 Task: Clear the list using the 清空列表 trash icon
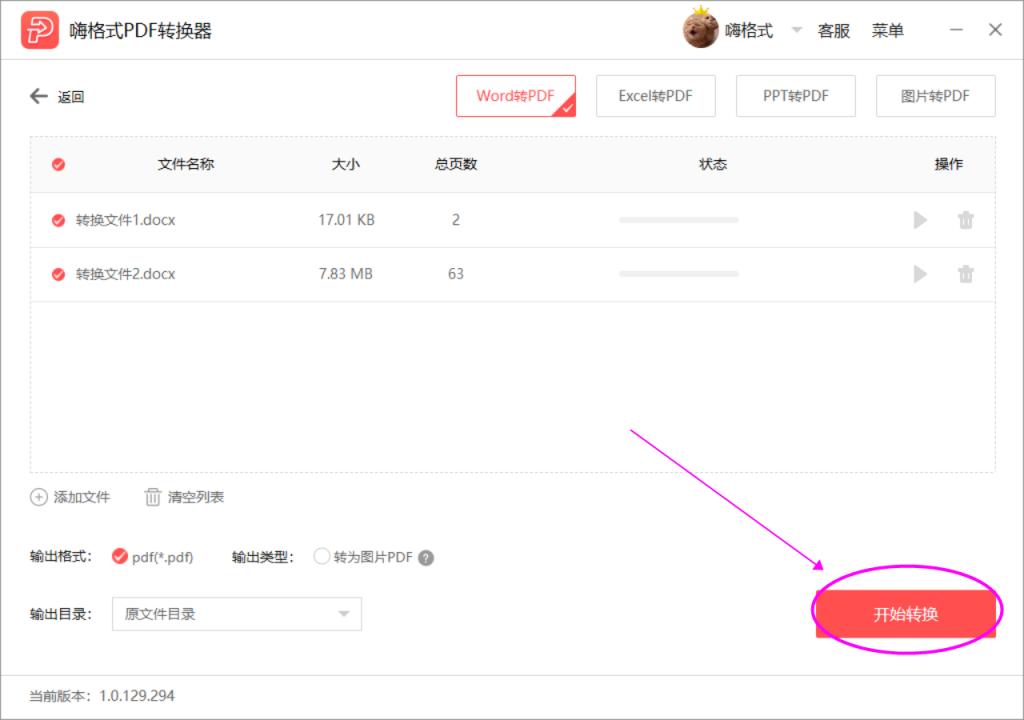152,497
